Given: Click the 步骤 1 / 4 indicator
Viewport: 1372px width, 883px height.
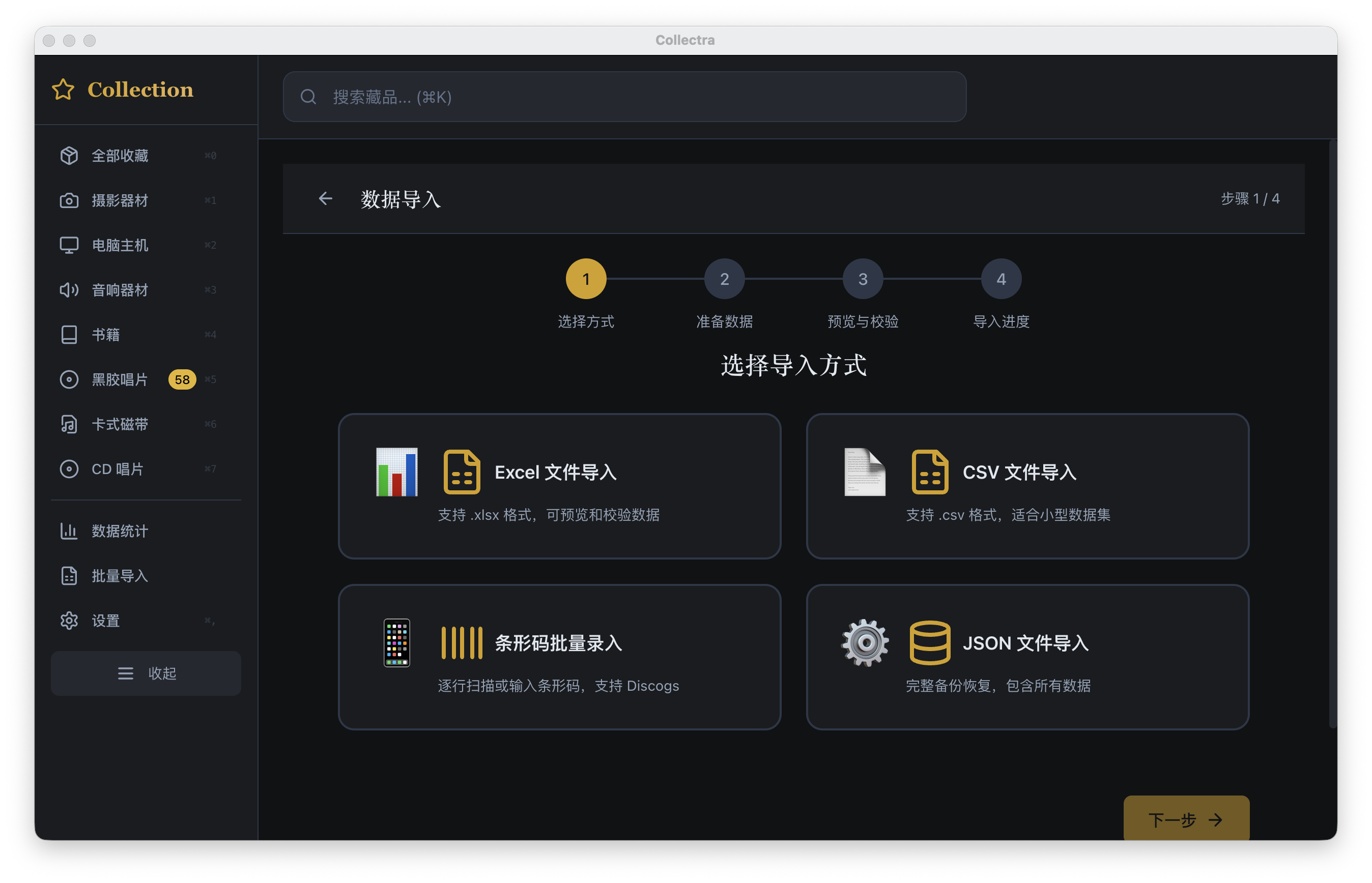Looking at the screenshot, I should pos(1249,198).
